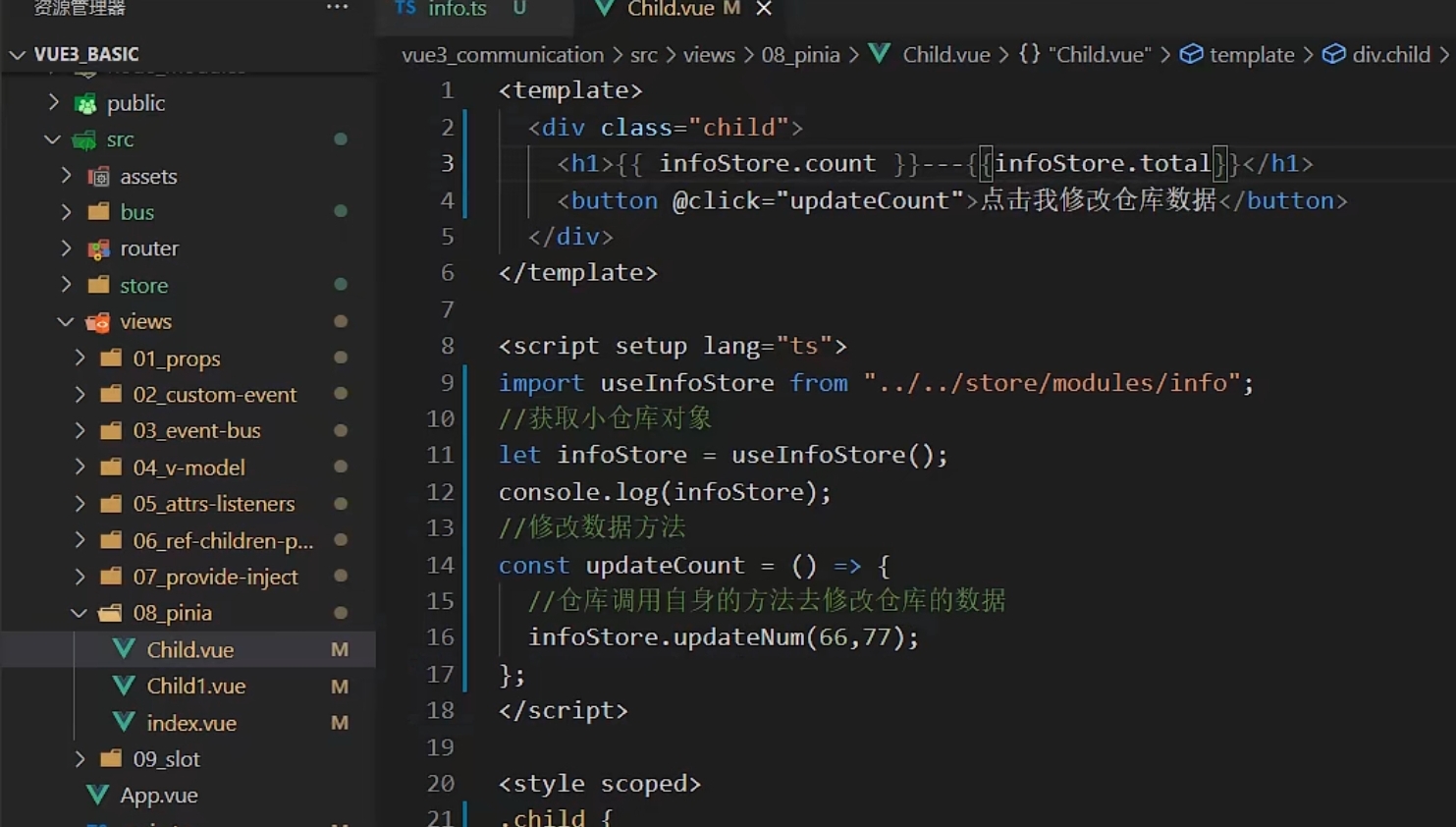Click the store folder icon
The height and width of the screenshot is (827, 1456).
[98, 285]
